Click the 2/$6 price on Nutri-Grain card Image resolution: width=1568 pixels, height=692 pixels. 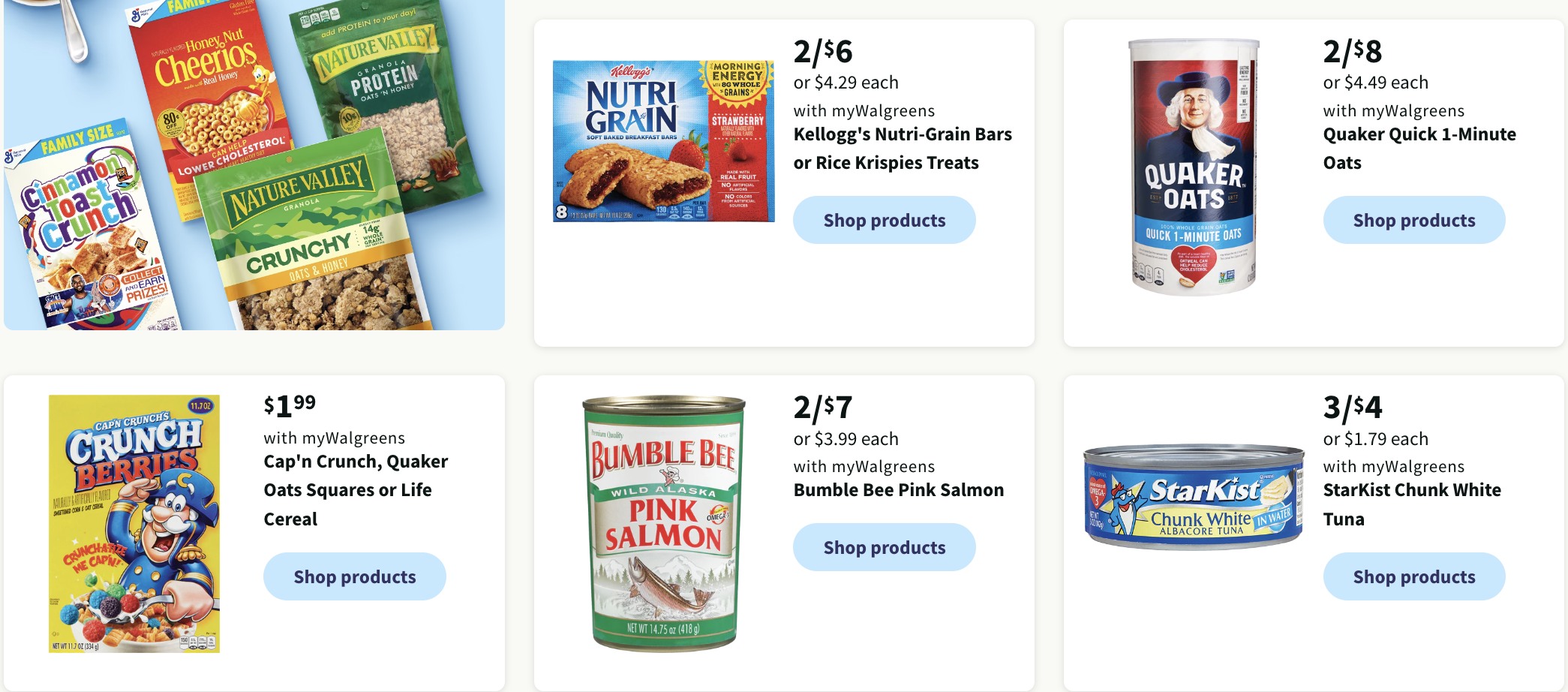pos(823,52)
